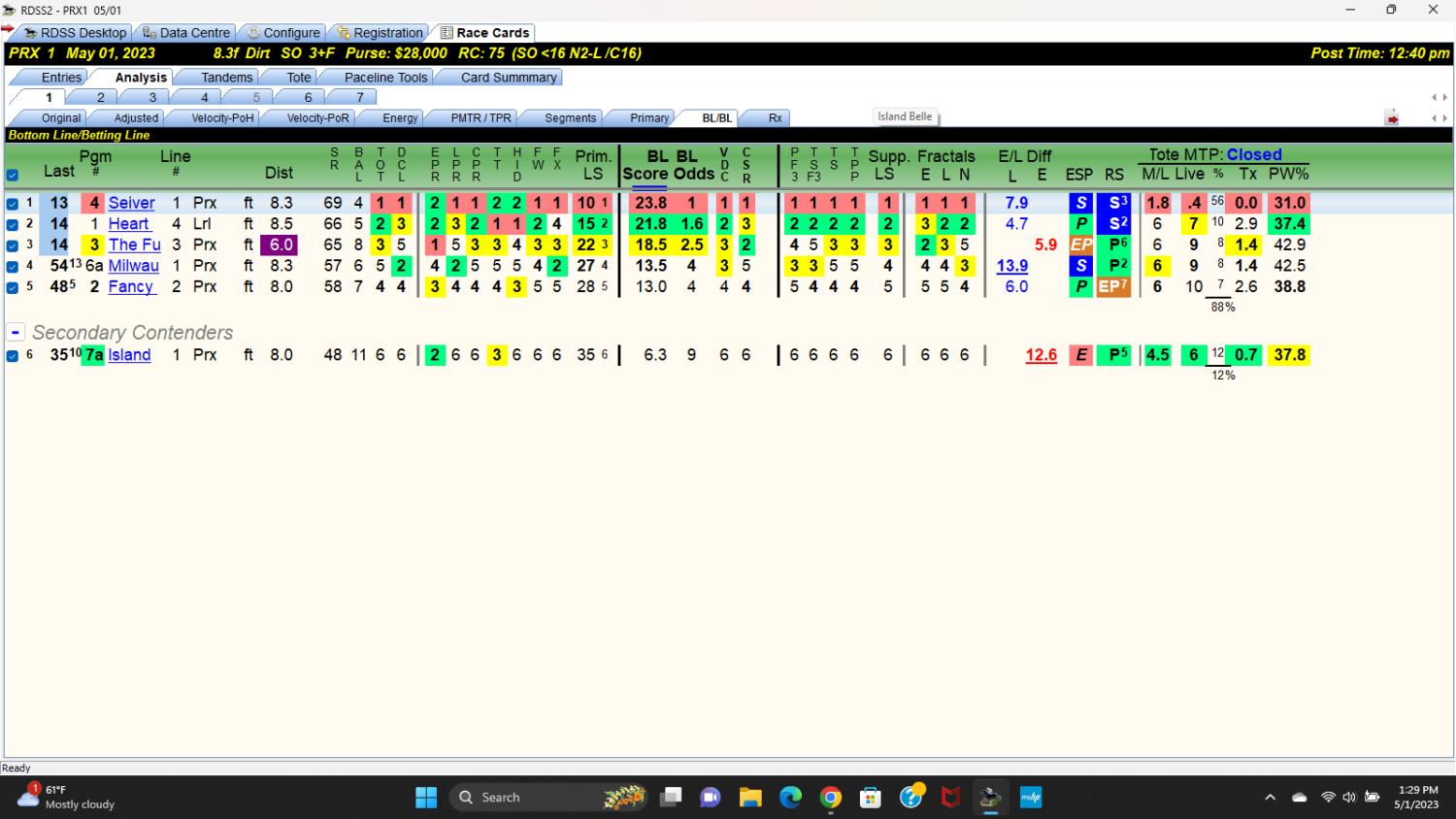Collapse the Secondary Contenders group
Image resolution: width=1456 pixels, height=819 pixels.
15,332
